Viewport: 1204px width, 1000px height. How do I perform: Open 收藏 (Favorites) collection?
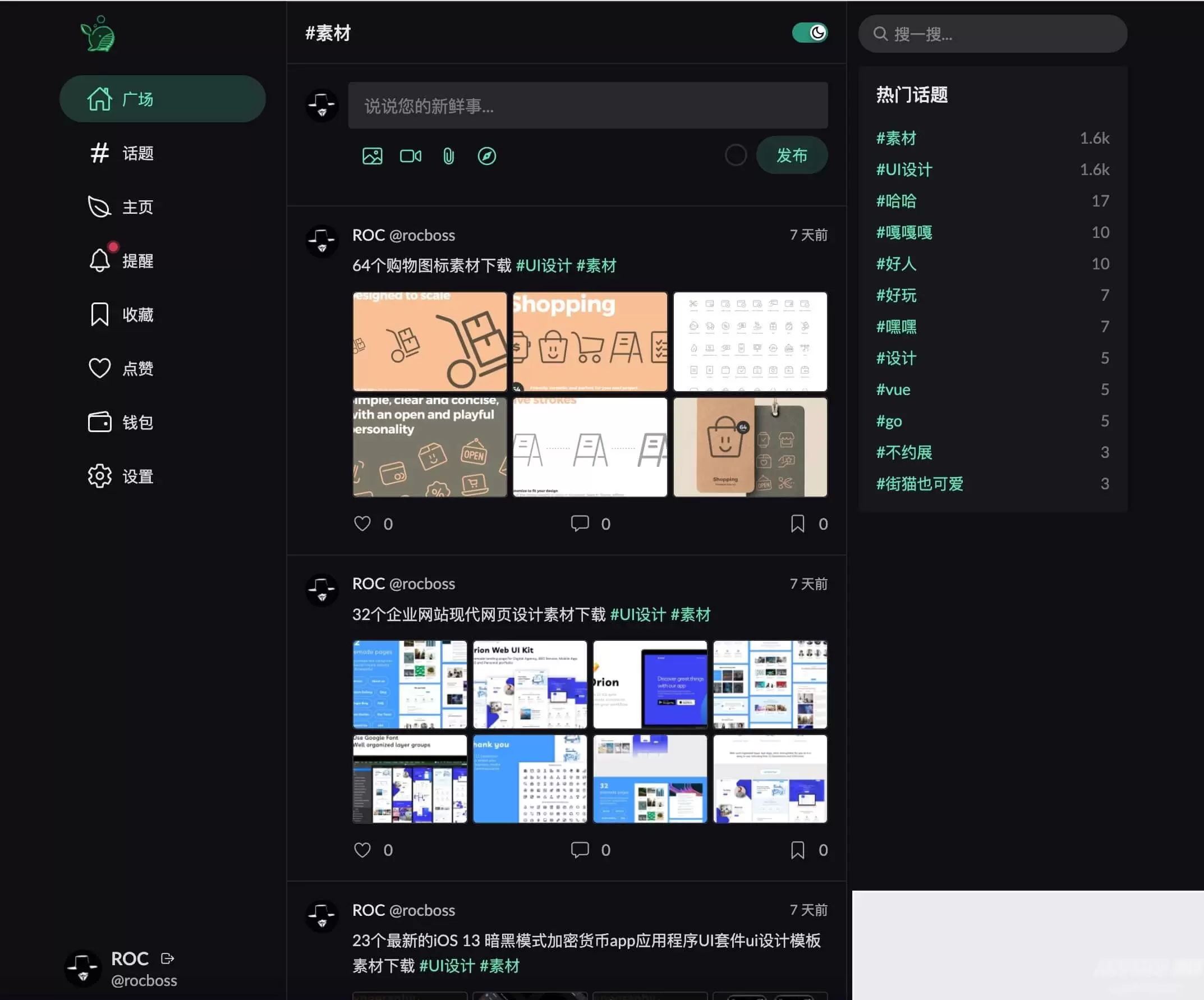click(137, 314)
